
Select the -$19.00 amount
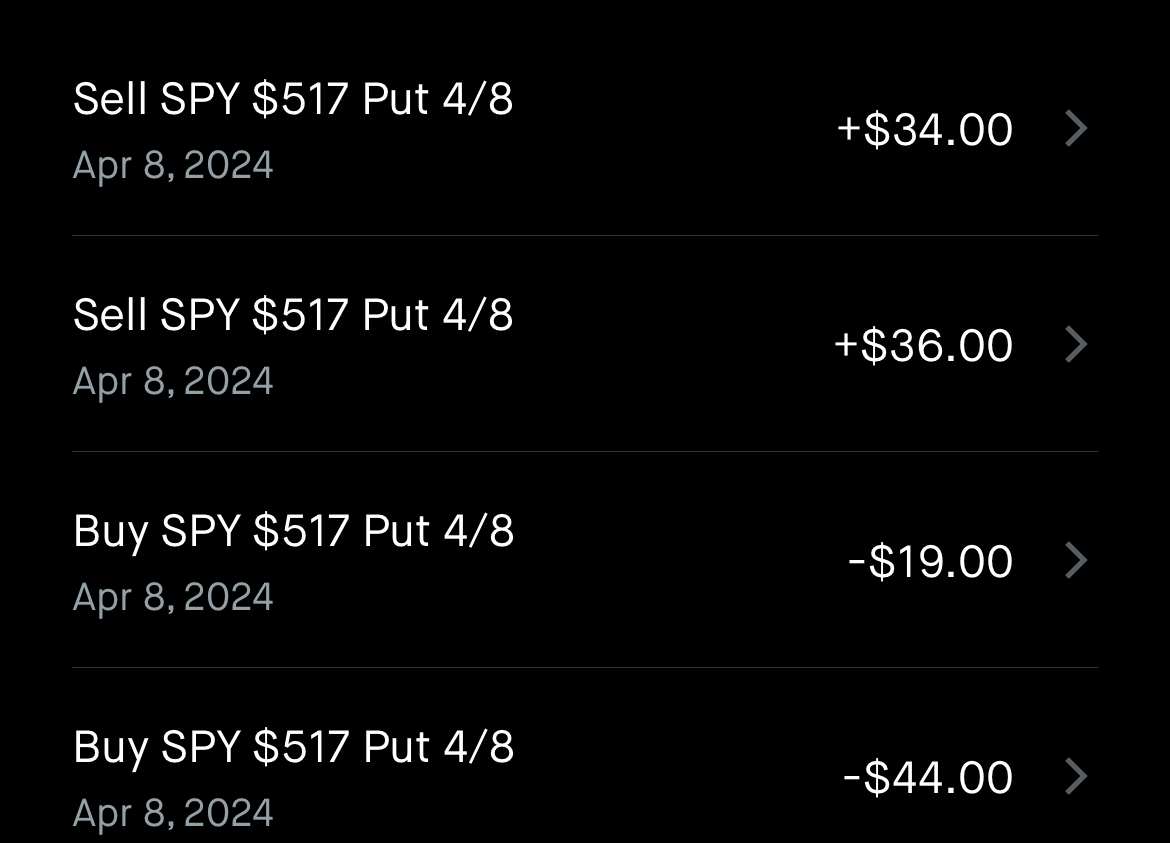point(929,562)
